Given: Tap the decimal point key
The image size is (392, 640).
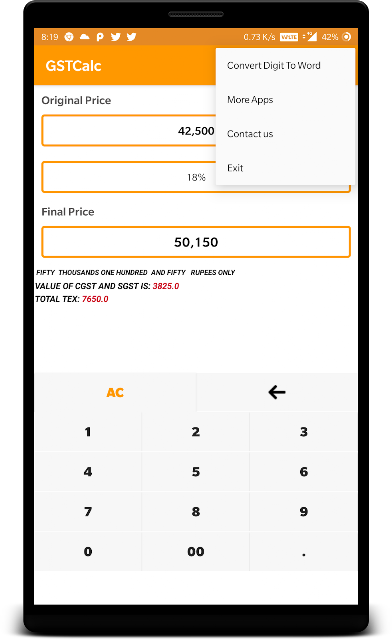Looking at the screenshot, I should click(303, 551).
